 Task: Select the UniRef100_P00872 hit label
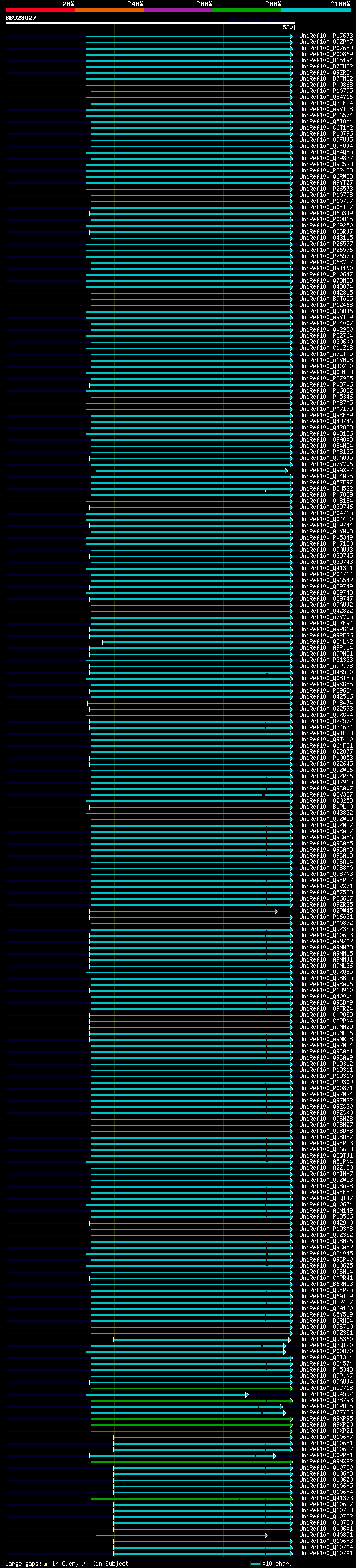(x=326, y=923)
